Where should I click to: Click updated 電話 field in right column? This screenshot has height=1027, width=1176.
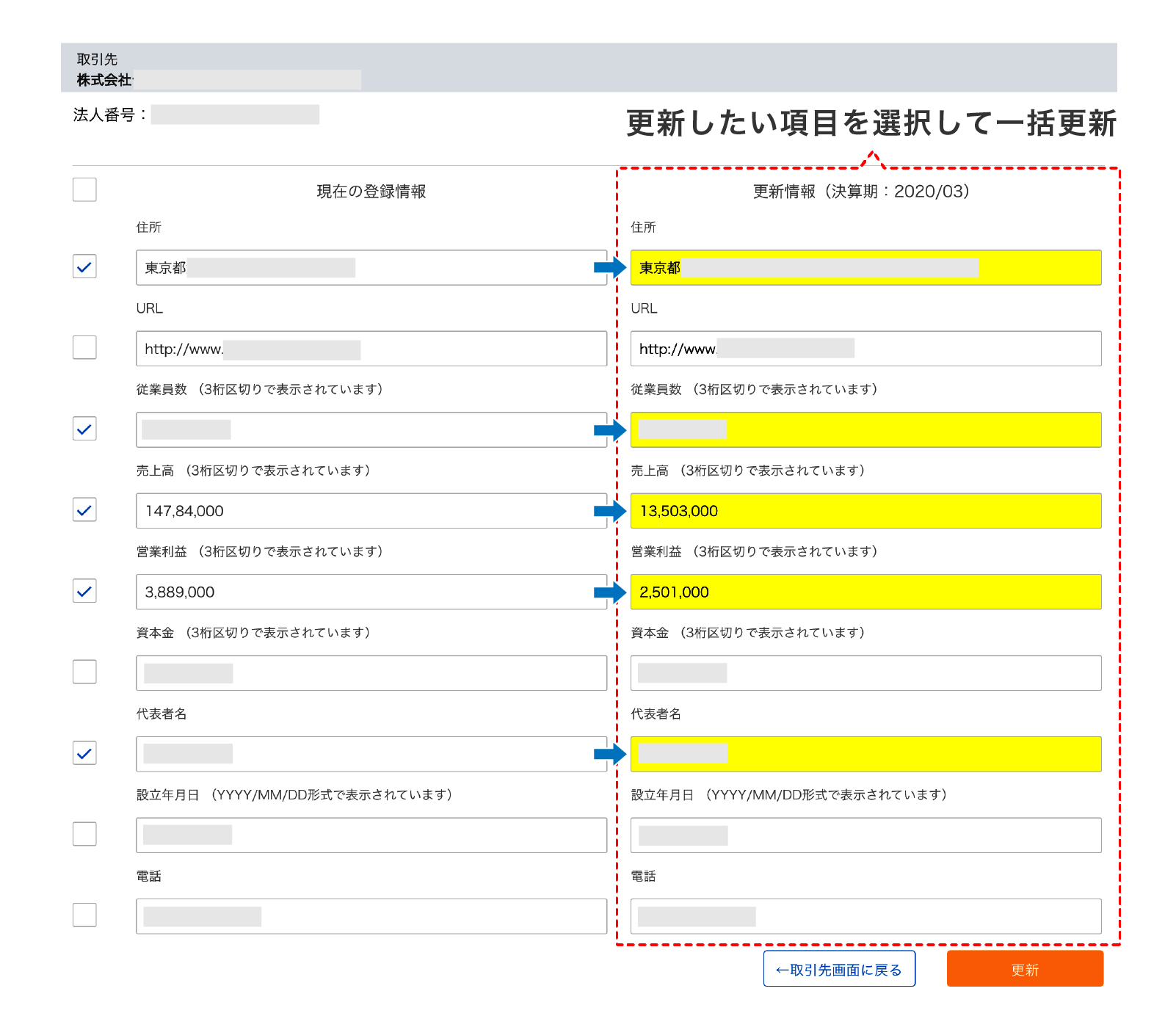(866, 916)
